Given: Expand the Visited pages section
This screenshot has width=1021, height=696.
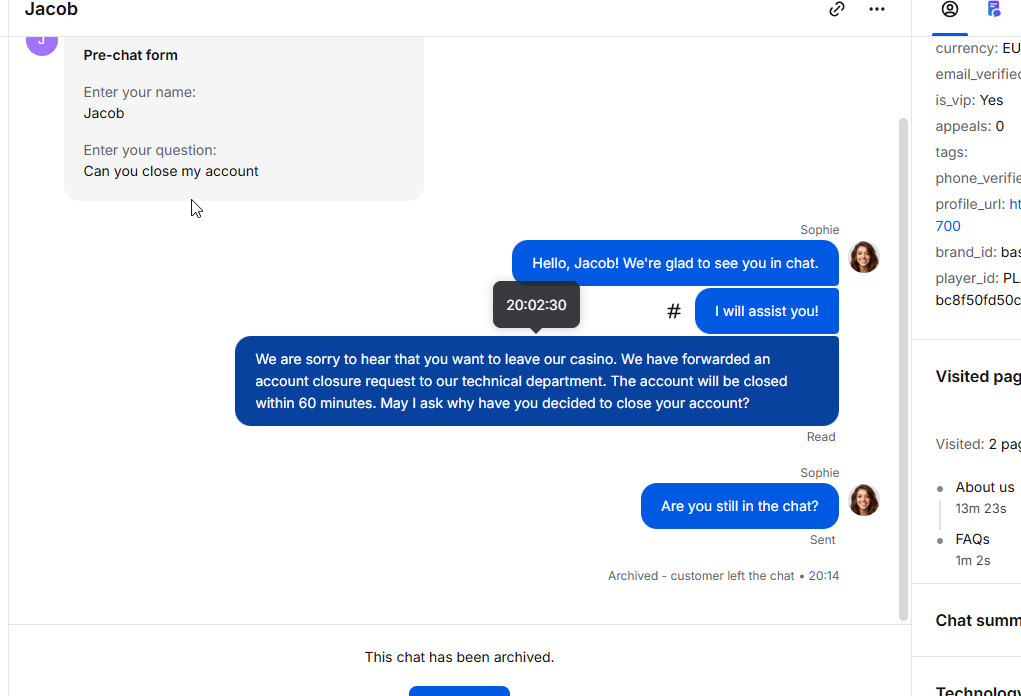Looking at the screenshot, I should pos(978,376).
